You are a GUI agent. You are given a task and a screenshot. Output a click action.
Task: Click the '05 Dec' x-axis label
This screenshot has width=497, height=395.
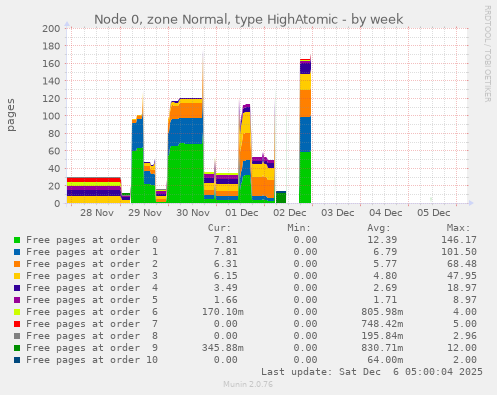[434, 213]
